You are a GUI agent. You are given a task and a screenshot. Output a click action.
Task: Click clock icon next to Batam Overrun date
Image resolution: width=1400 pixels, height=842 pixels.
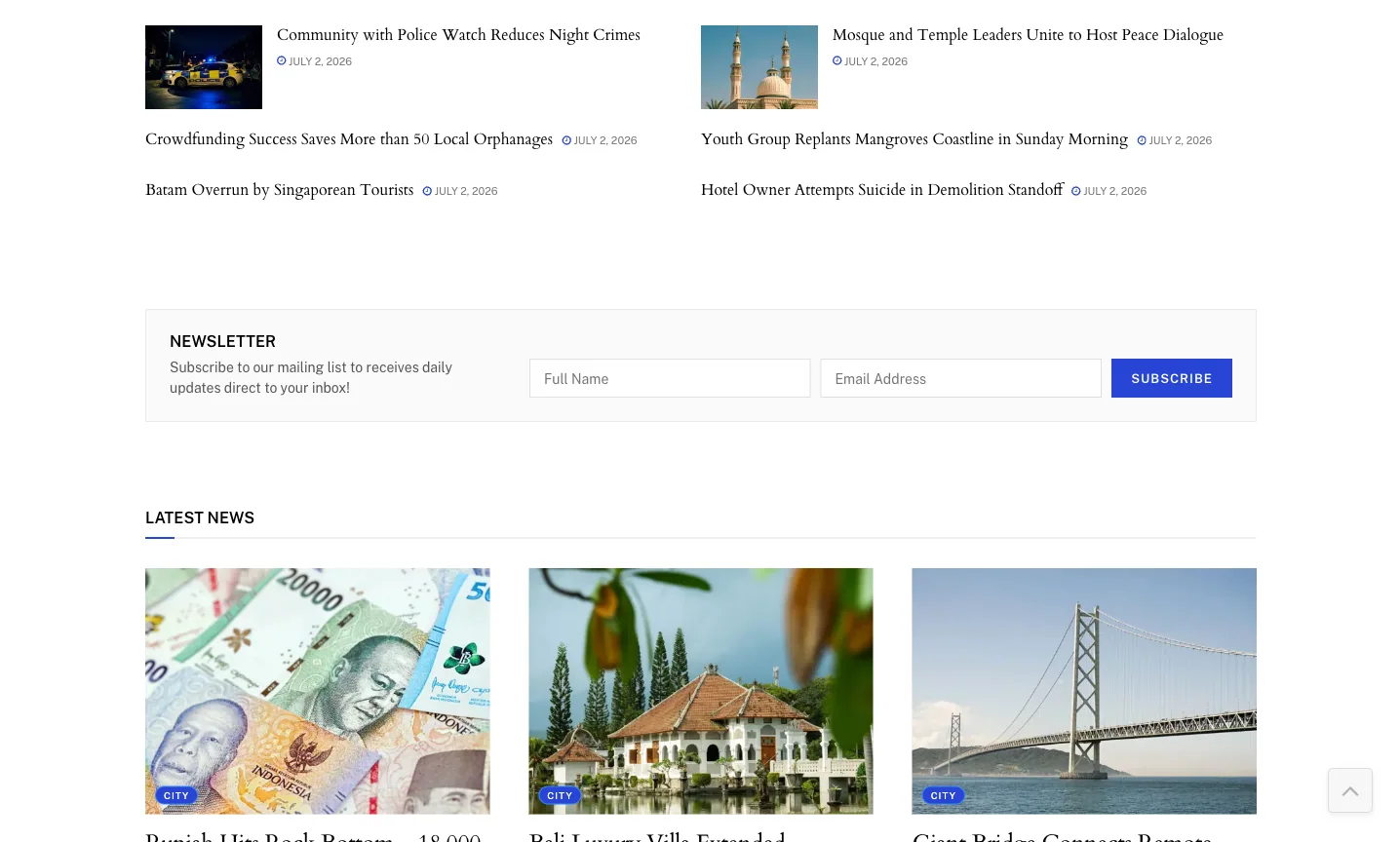point(427,191)
